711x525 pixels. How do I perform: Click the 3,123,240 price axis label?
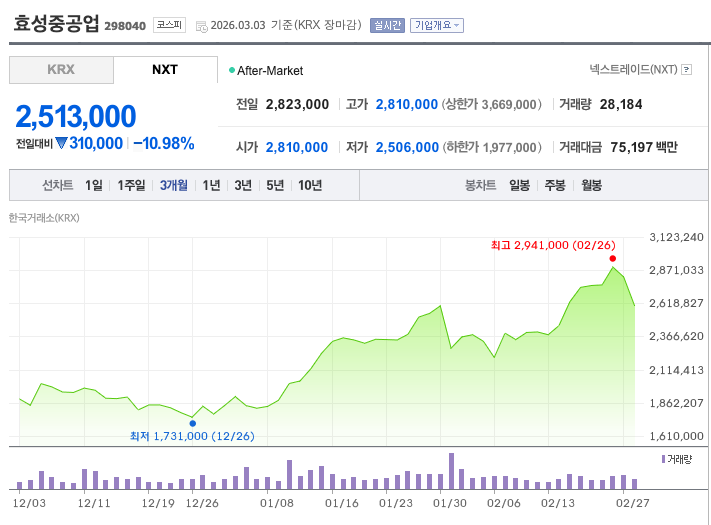pyautogui.click(x=676, y=237)
